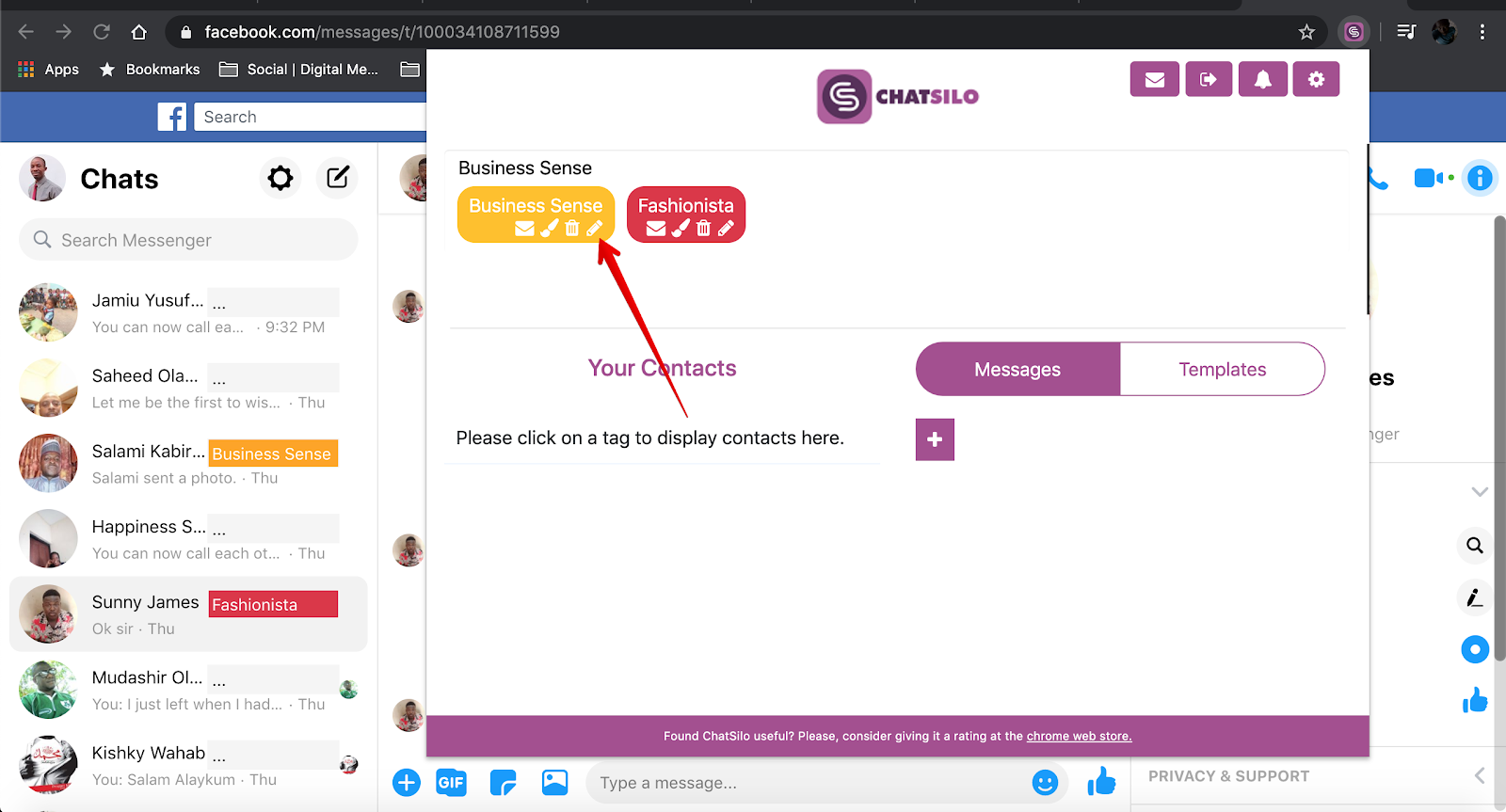The image size is (1506, 812).
Task: Open more actions plus in composer
Action: tap(407, 782)
